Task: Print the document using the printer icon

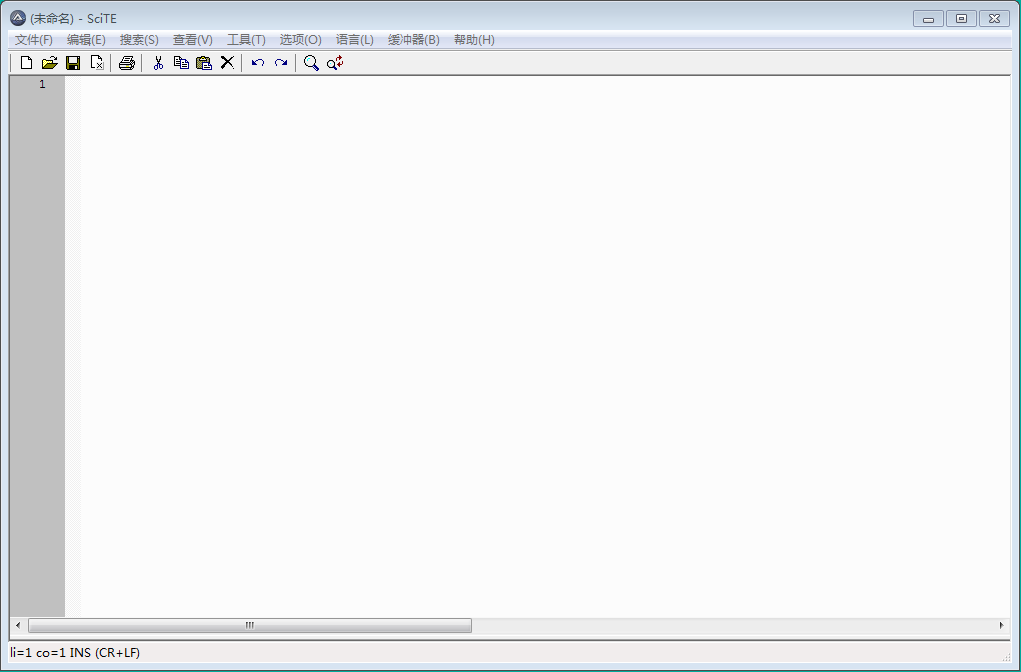Action: click(x=126, y=63)
